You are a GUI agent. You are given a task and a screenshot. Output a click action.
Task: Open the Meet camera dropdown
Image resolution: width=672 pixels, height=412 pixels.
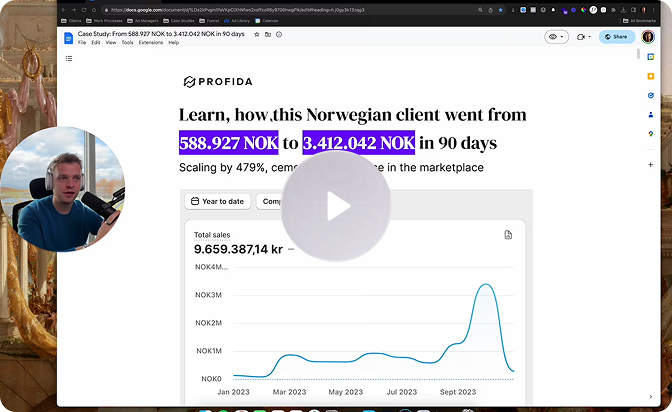pyautogui.click(x=584, y=37)
